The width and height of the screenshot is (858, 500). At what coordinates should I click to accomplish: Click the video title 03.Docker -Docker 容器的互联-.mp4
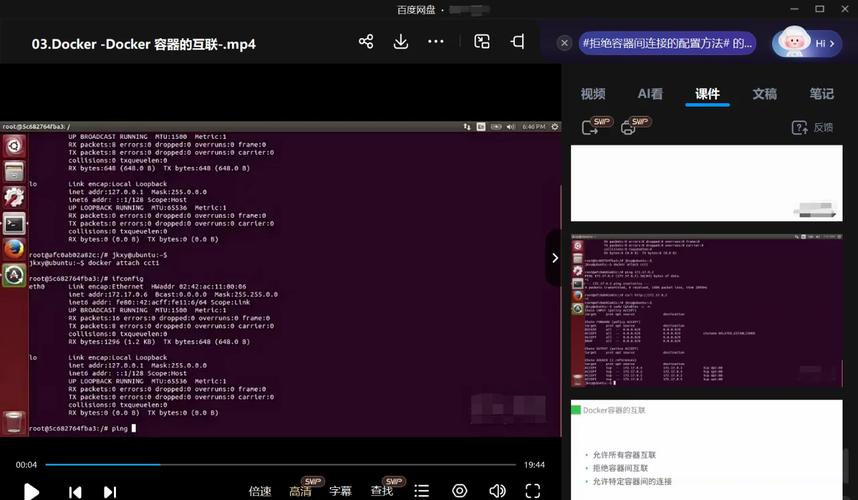pos(143,44)
